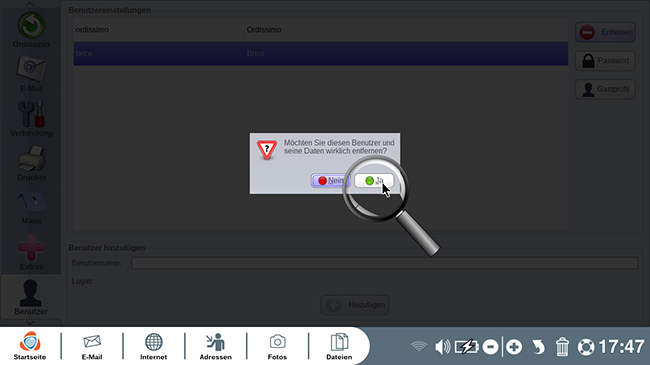Click the Wi-Fi signal icon
This screenshot has width=650, height=365.
419,346
